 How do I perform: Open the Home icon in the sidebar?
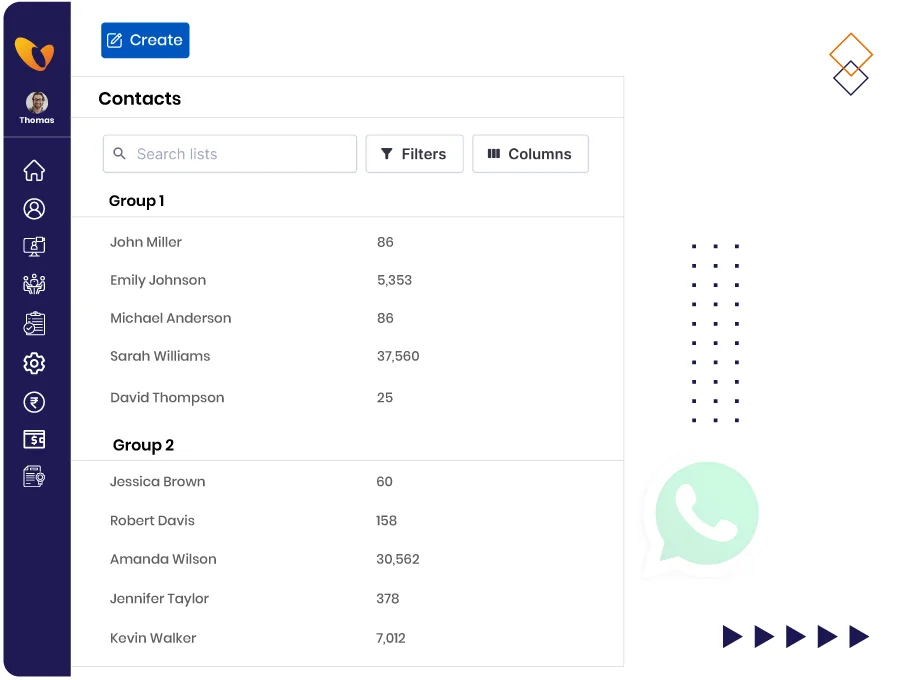pyautogui.click(x=34, y=171)
